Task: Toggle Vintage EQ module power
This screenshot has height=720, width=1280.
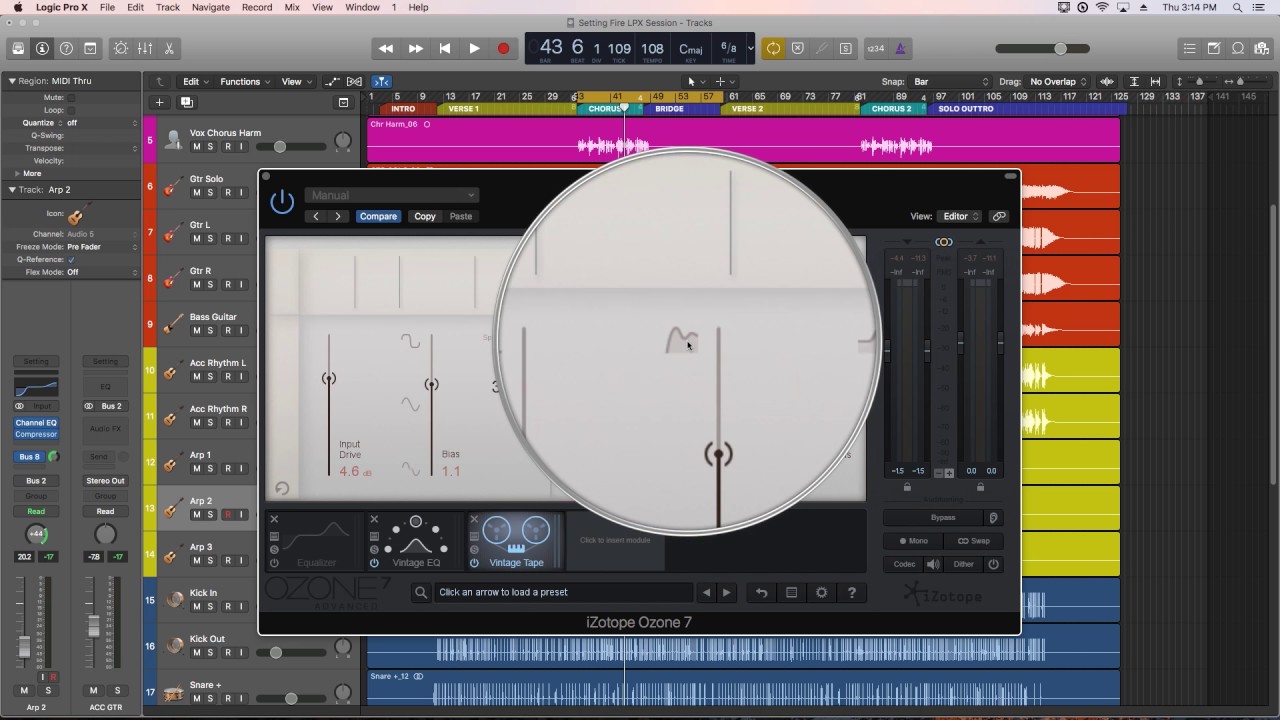Action: pos(374,563)
